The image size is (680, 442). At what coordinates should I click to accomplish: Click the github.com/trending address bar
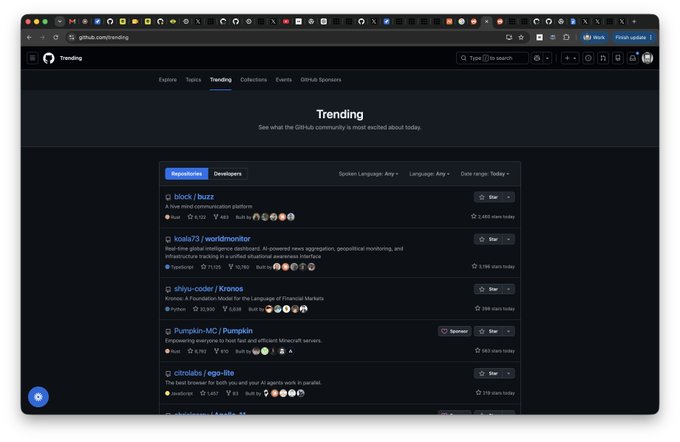point(286,37)
